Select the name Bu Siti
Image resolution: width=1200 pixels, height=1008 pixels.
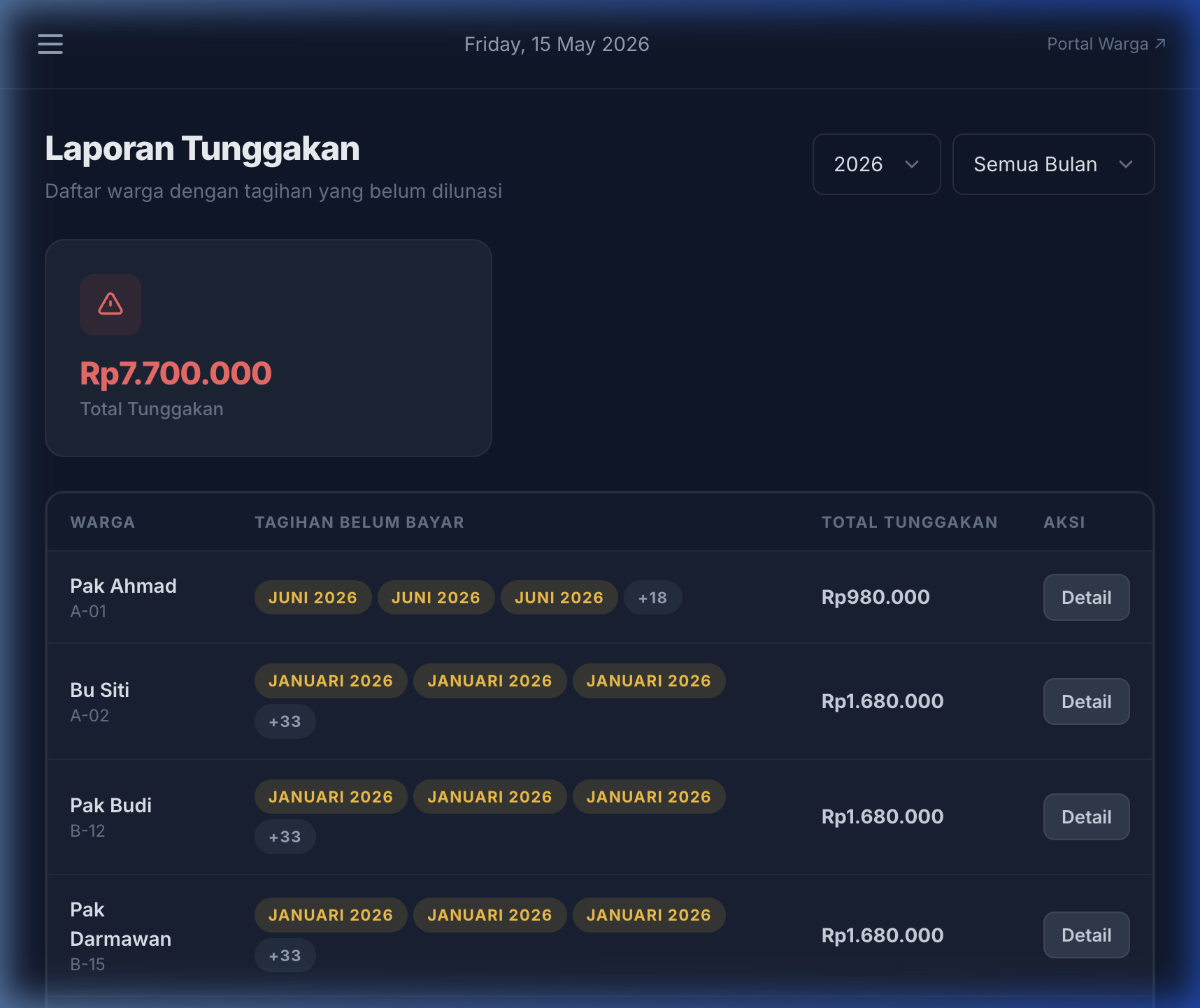[x=99, y=690]
